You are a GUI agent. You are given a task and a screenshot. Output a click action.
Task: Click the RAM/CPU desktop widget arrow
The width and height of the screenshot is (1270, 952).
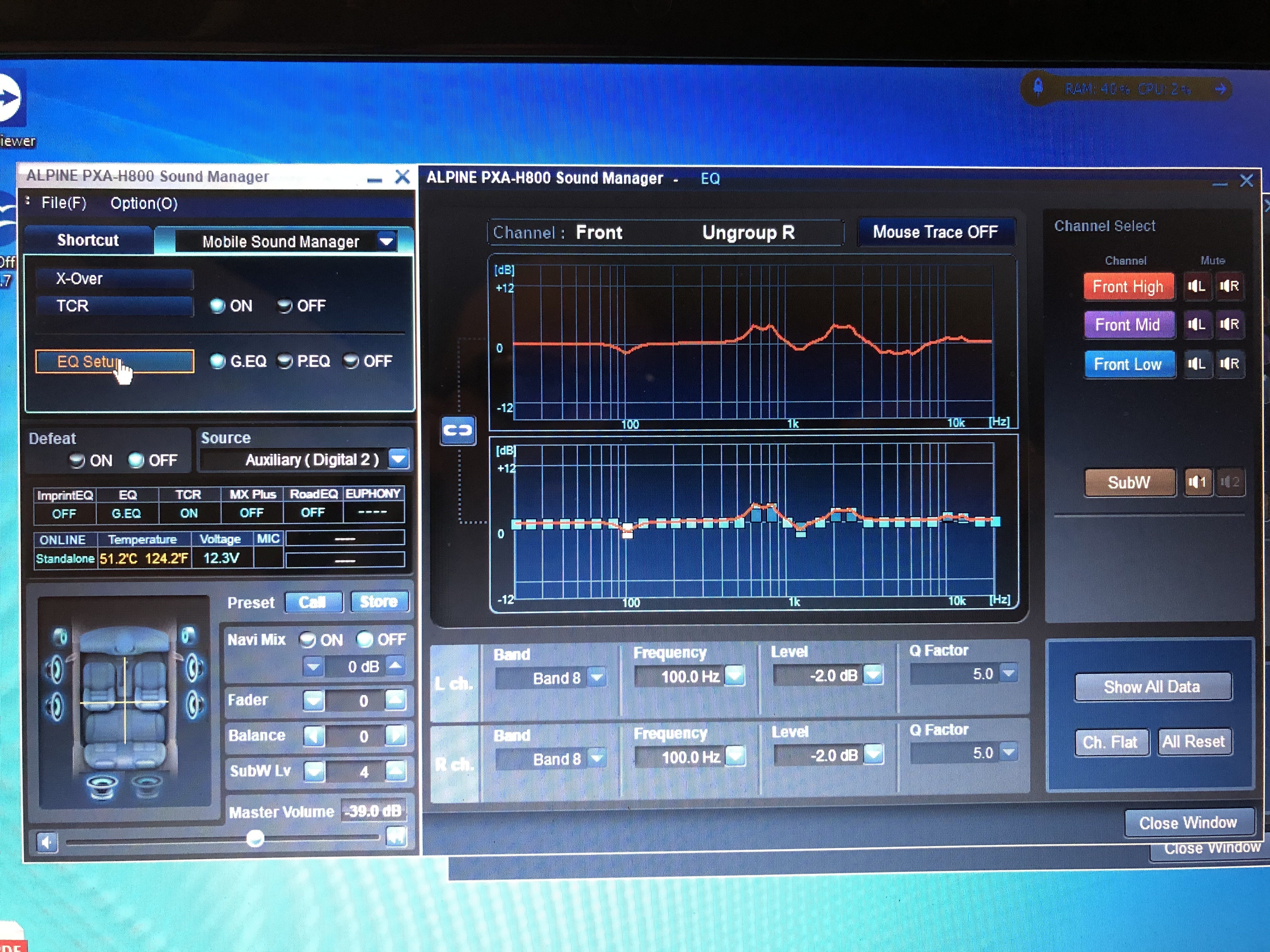click(x=1221, y=89)
